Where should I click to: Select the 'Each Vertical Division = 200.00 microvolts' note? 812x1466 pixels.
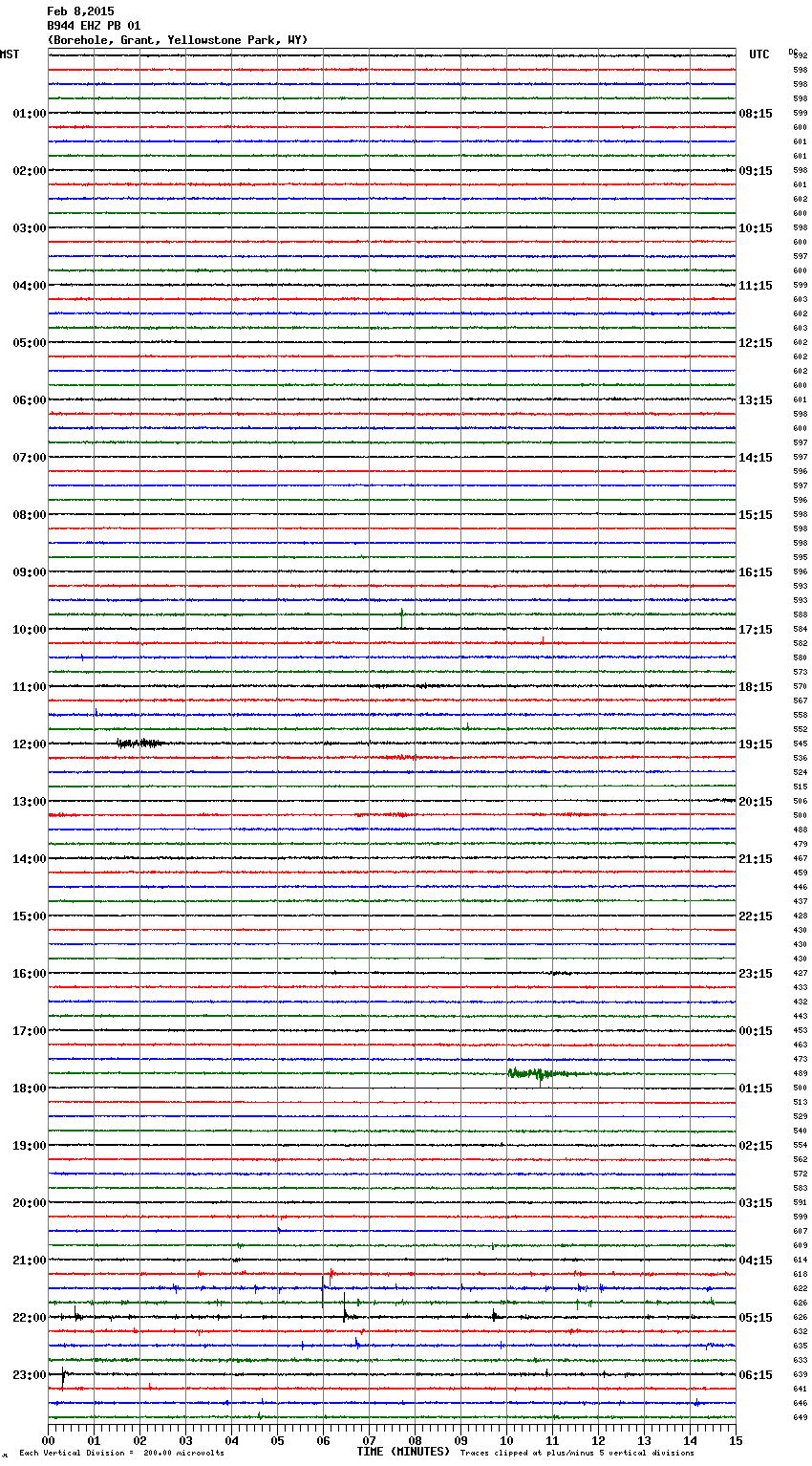tap(122, 1453)
